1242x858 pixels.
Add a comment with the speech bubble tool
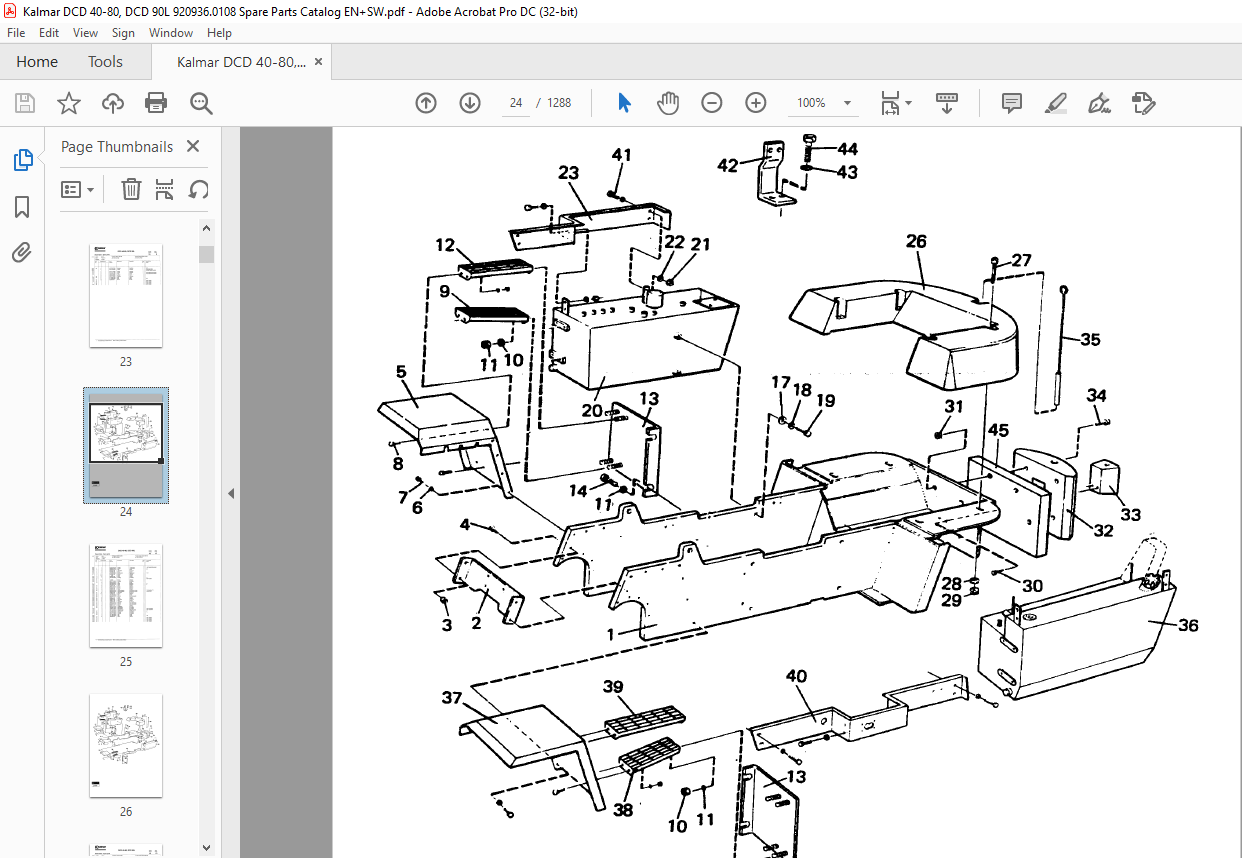pos(1012,103)
